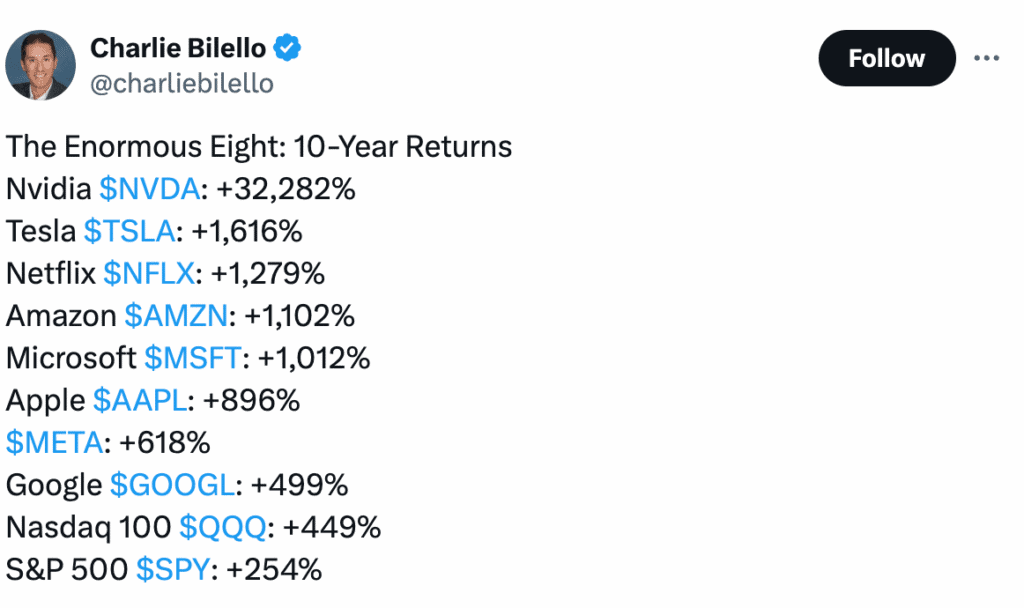
Task: Click the Apple +896% return text
Action: point(251,400)
